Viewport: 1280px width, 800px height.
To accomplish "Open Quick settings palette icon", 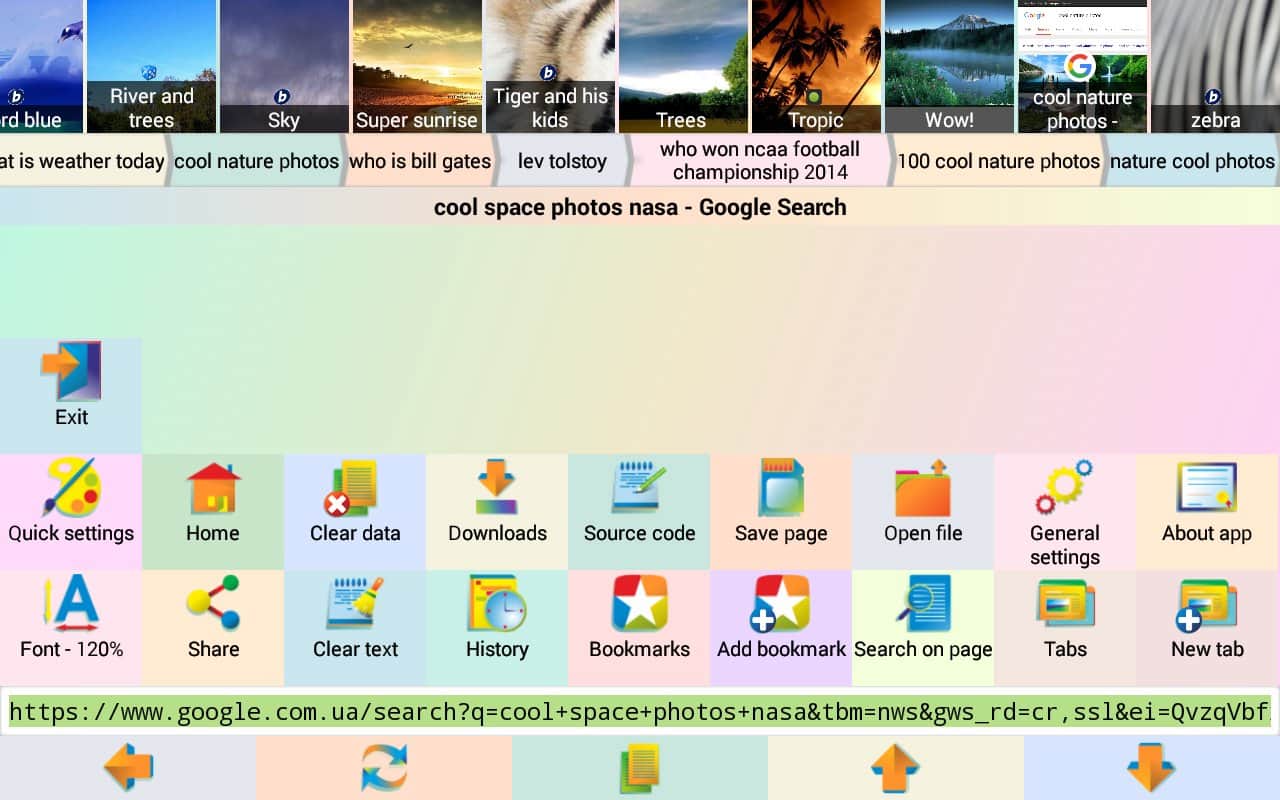I will [71, 489].
